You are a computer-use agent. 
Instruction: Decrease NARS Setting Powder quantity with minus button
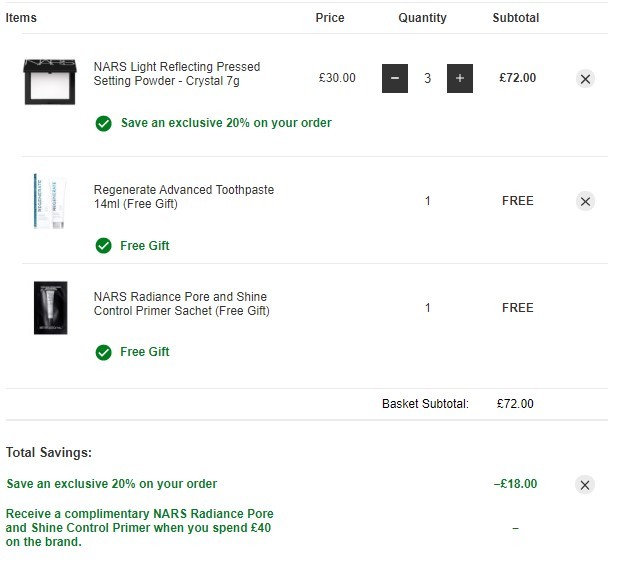click(395, 78)
